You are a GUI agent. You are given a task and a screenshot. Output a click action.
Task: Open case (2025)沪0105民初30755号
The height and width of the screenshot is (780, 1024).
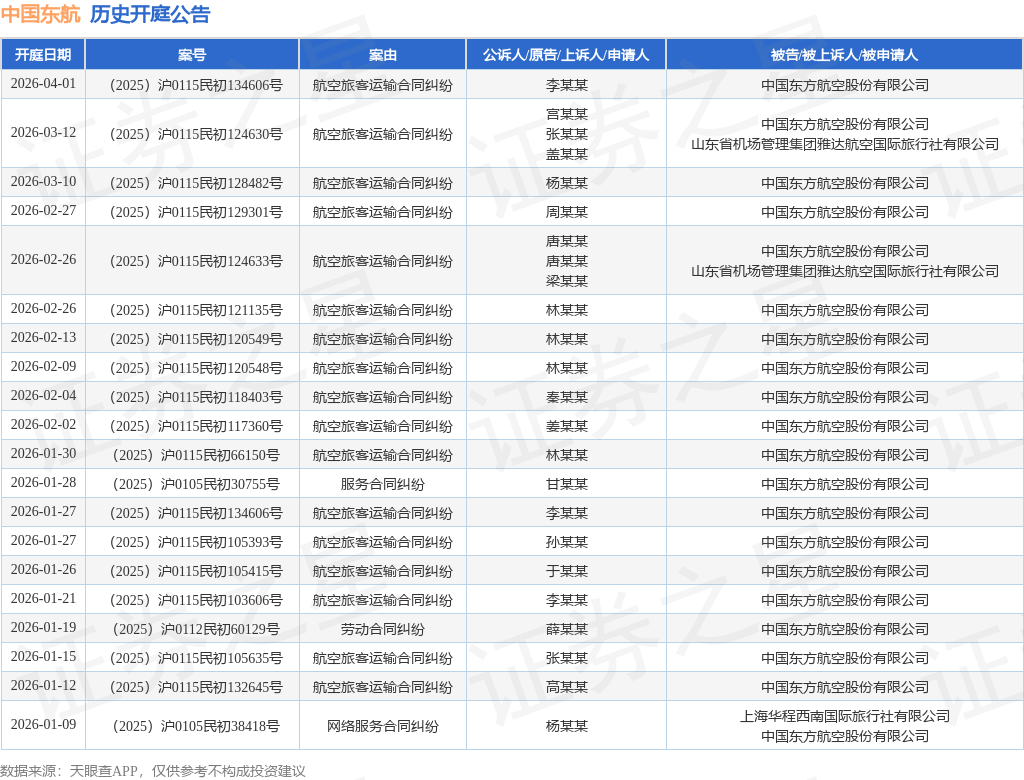[192, 484]
